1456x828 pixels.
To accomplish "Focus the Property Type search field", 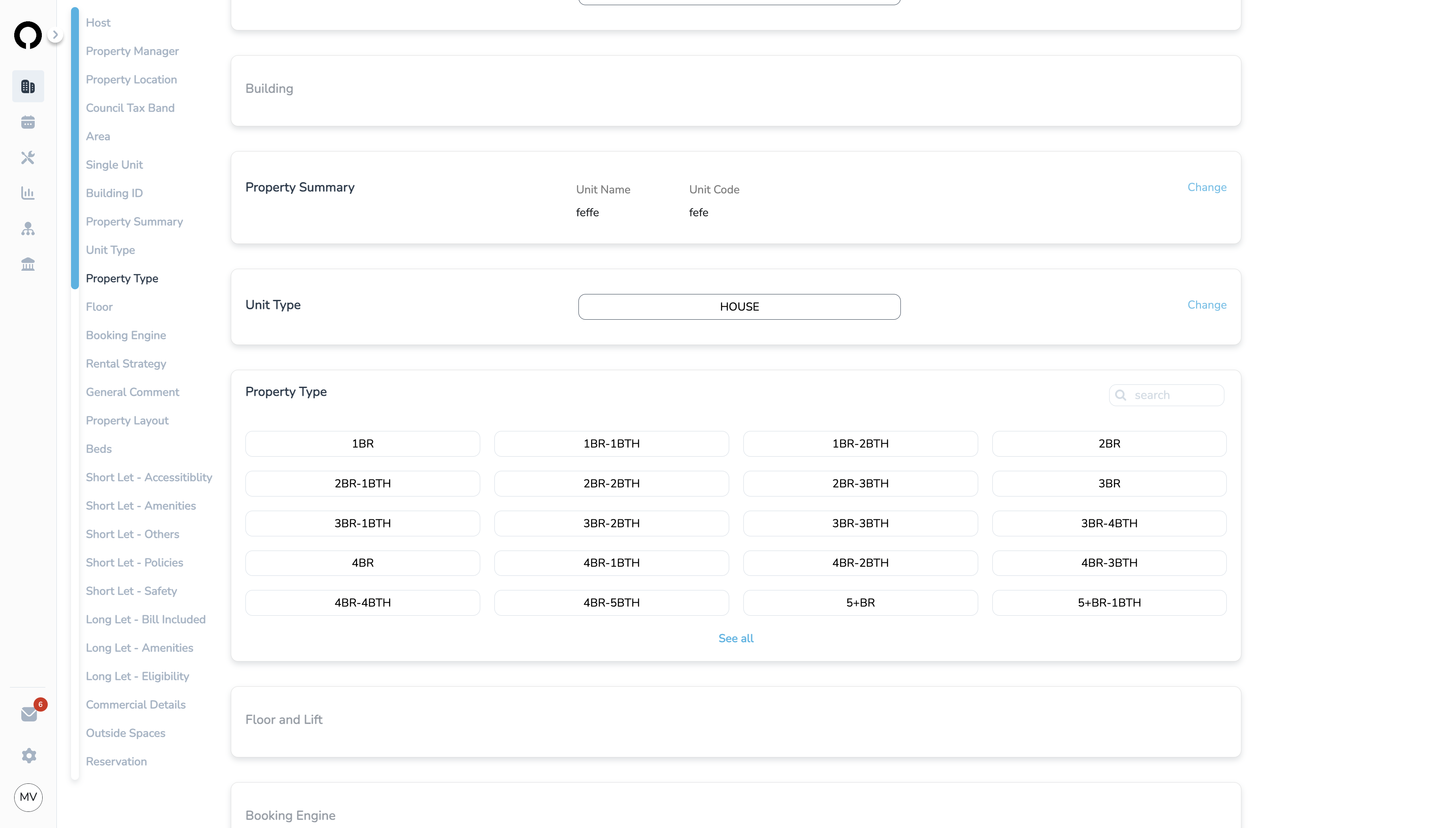I will (x=1167, y=395).
